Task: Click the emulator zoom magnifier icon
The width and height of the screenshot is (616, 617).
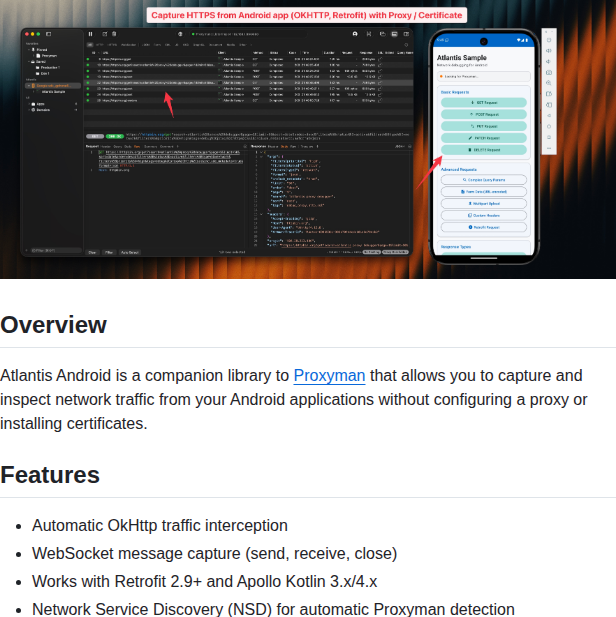Action: (x=549, y=83)
